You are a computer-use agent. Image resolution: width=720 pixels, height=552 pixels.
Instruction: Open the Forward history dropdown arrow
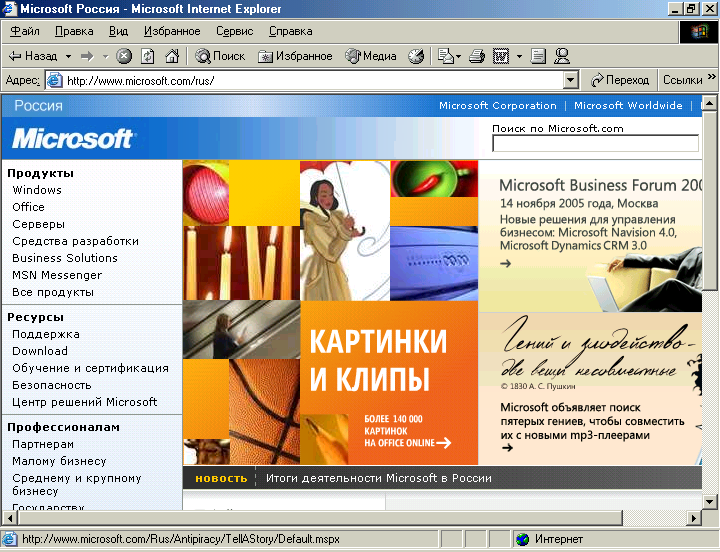[x=105, y=56]
